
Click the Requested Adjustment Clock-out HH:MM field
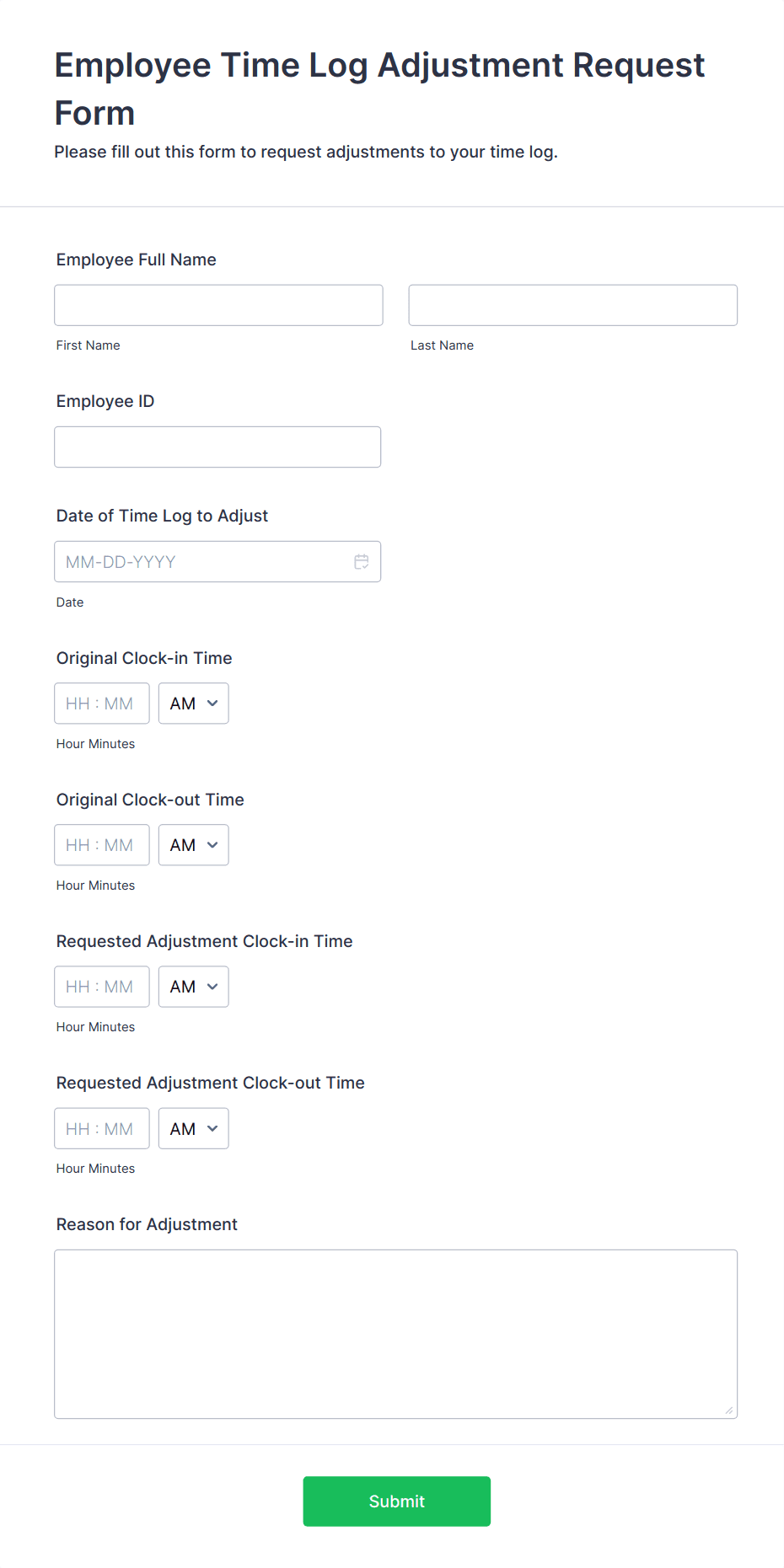click(x=101, y=1127)
